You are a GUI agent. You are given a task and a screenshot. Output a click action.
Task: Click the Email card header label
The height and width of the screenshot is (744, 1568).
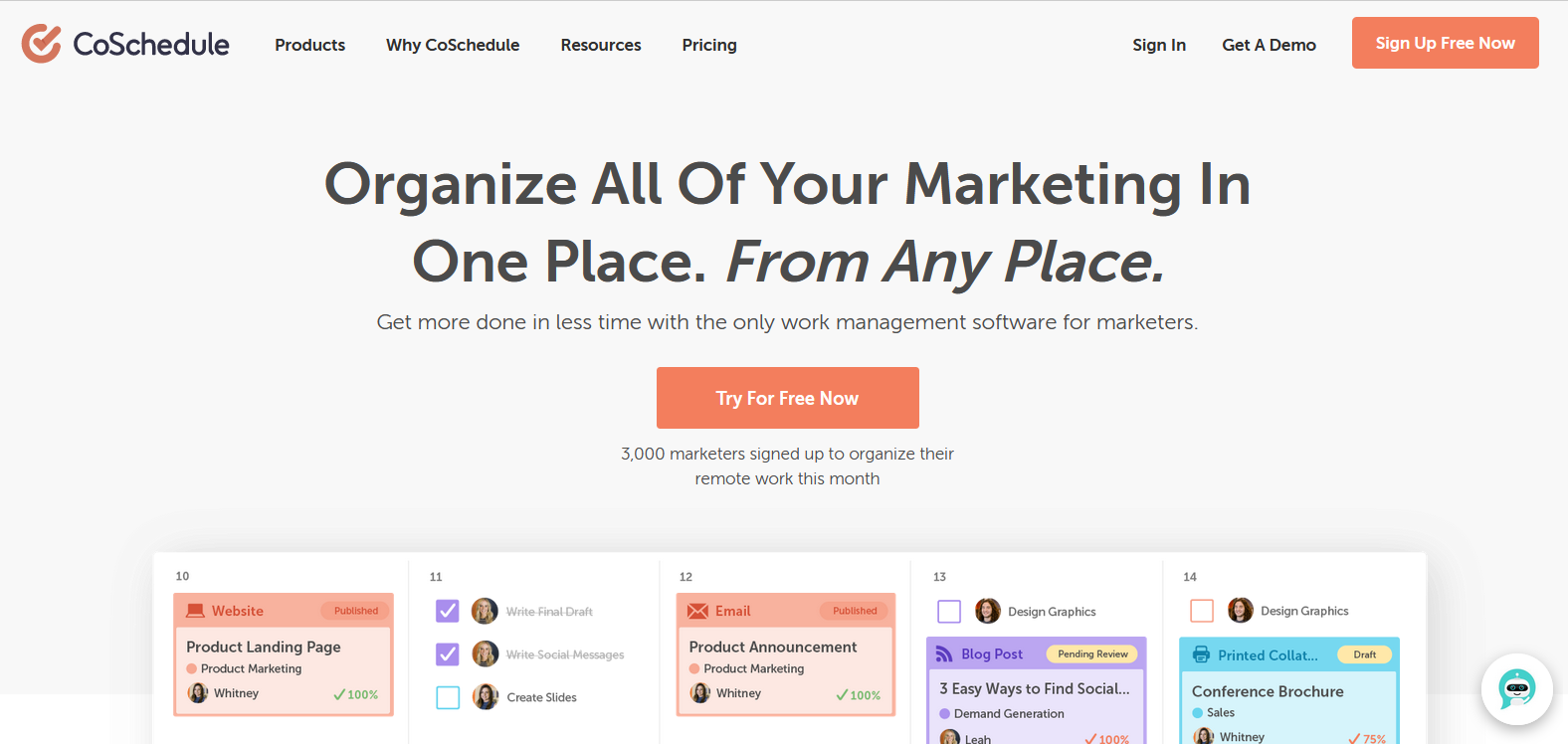pyautogui.click(x=732, y=611)
